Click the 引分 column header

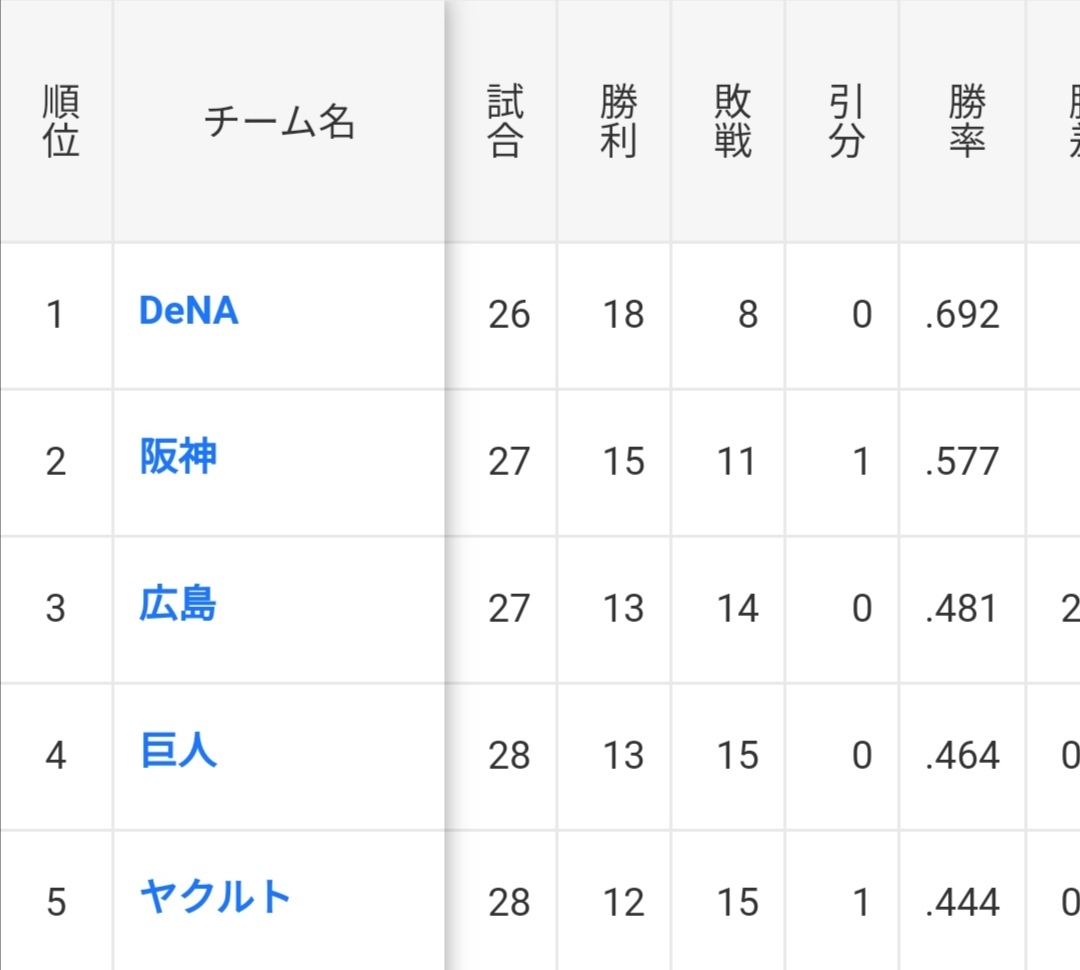pyautogui.click(x=846, y=122)
